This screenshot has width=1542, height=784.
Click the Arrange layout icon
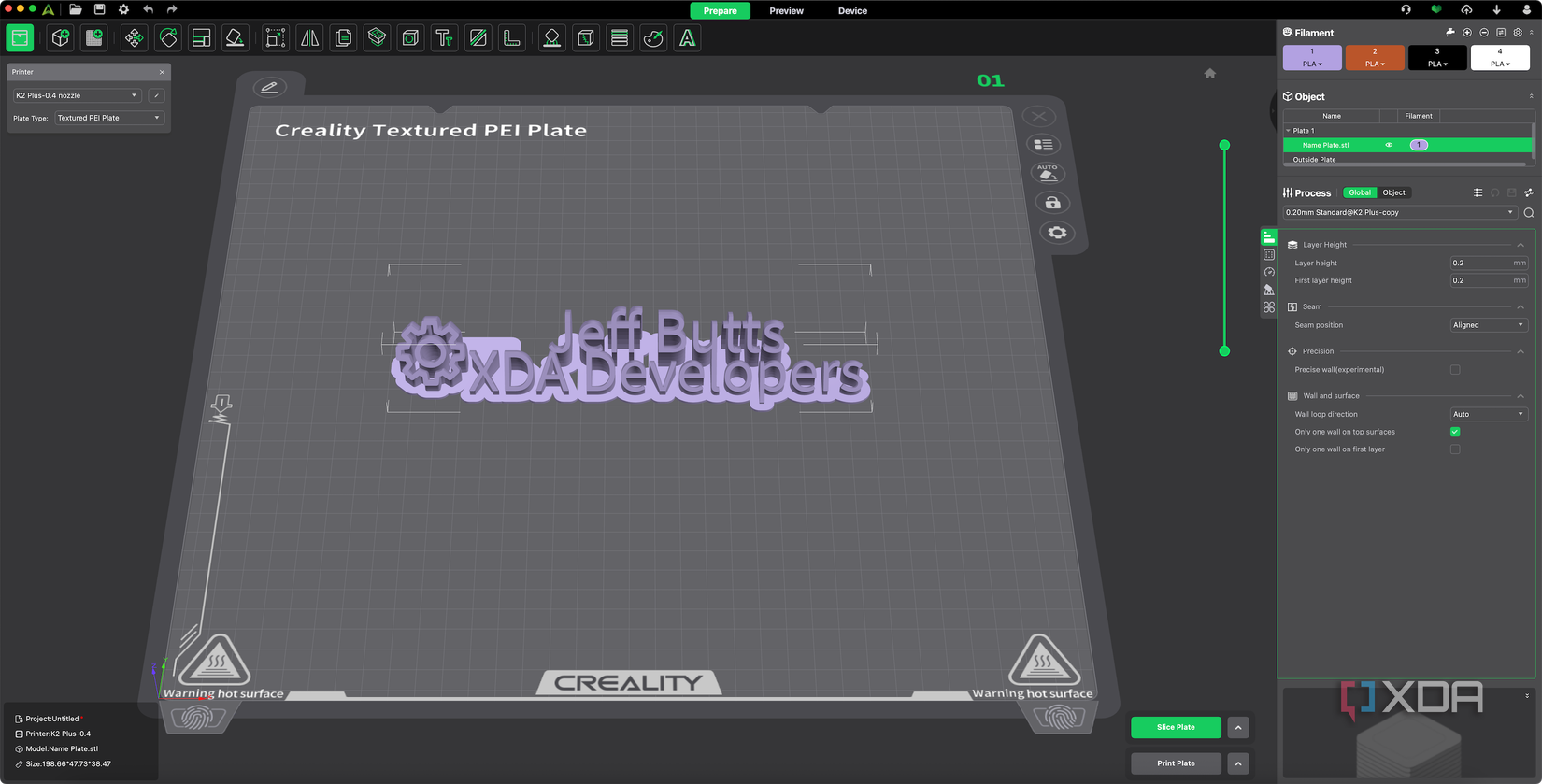(x=201, y=38)
